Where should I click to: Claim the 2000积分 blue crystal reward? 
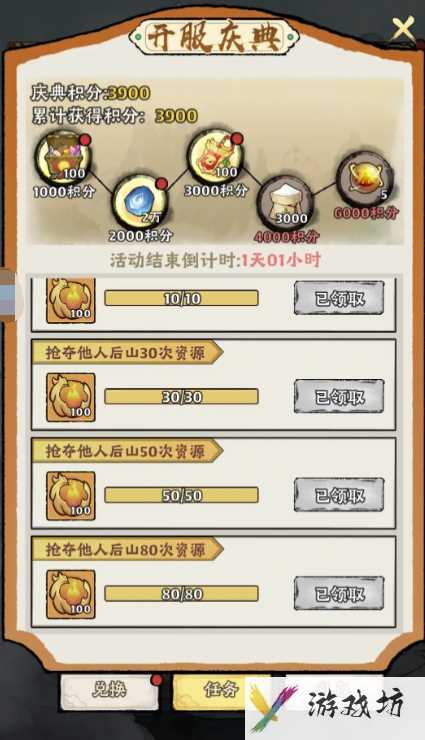(140, 202)
